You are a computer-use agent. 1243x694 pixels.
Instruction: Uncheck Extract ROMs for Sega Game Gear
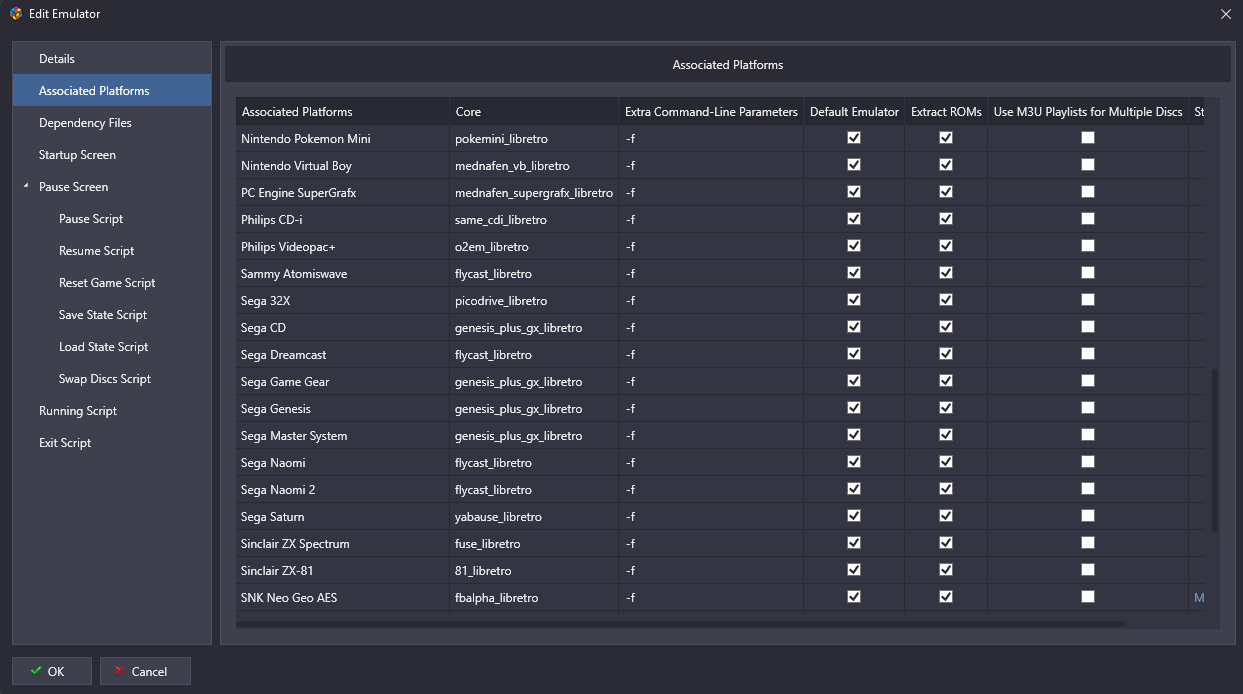[946, 381]
